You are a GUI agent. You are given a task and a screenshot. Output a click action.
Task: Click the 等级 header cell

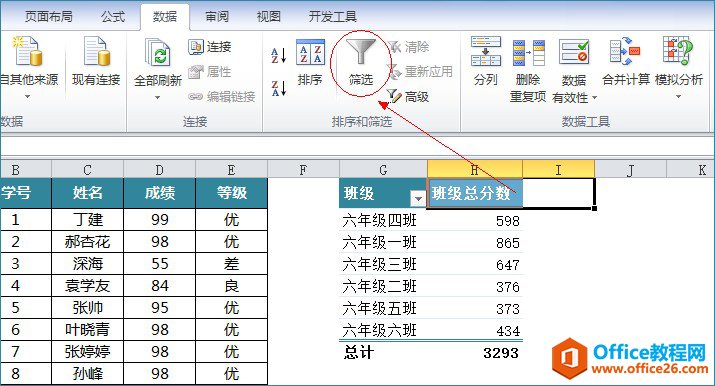point(232,193)
